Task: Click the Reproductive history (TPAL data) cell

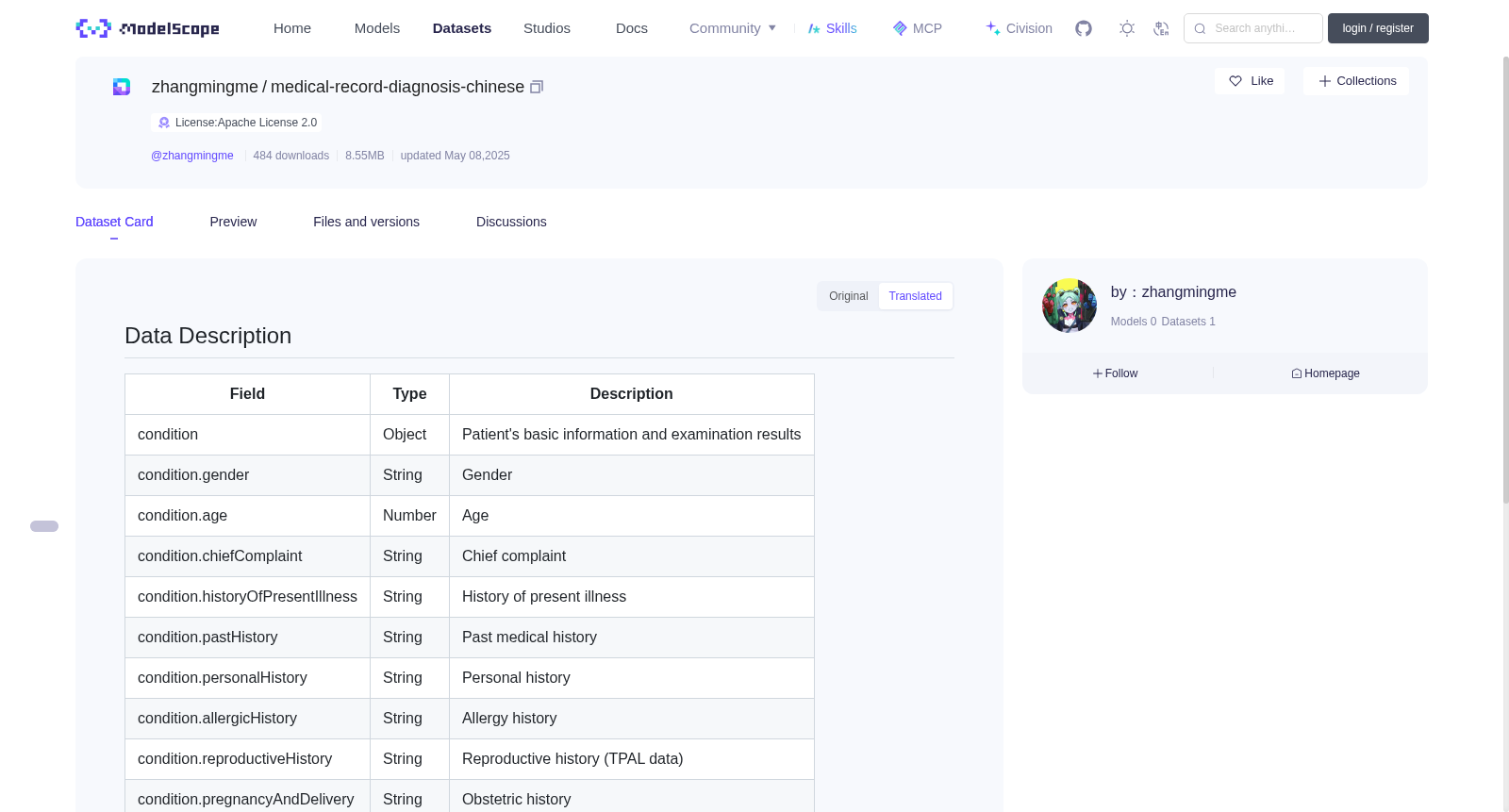Action: point(632,759)
